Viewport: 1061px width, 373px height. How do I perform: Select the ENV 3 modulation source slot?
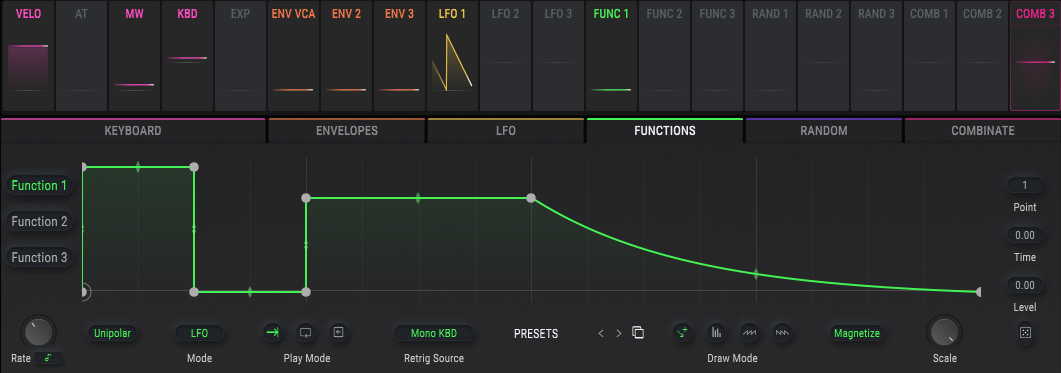(x=399, y=56)
